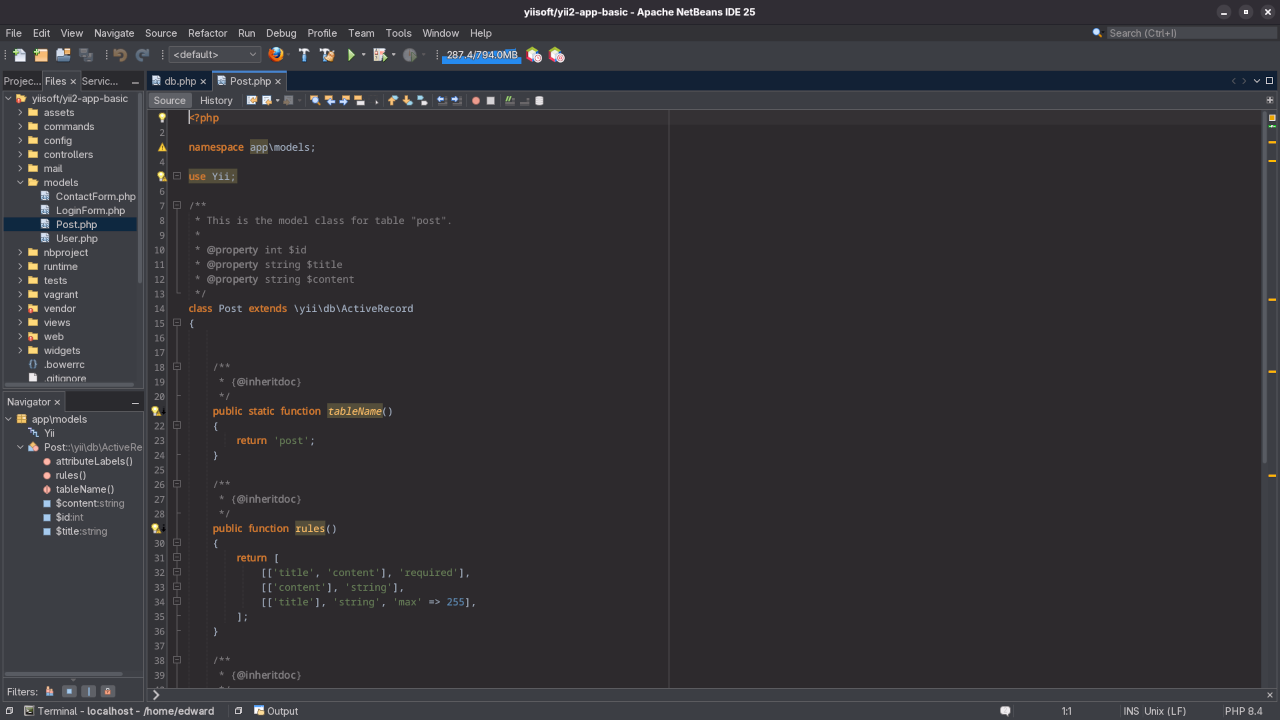1280x720 pixels.
Task: Open the Output window button
Action: (x=276, y=711)
